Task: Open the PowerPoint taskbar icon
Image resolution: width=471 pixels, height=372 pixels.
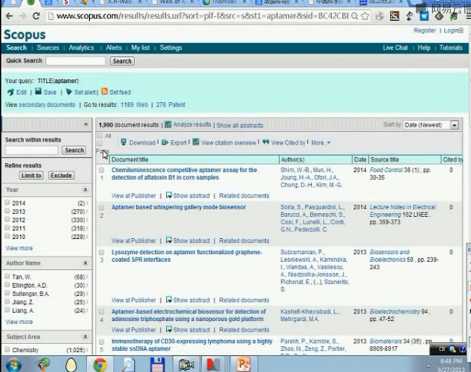Action: [x=243, y=365]
